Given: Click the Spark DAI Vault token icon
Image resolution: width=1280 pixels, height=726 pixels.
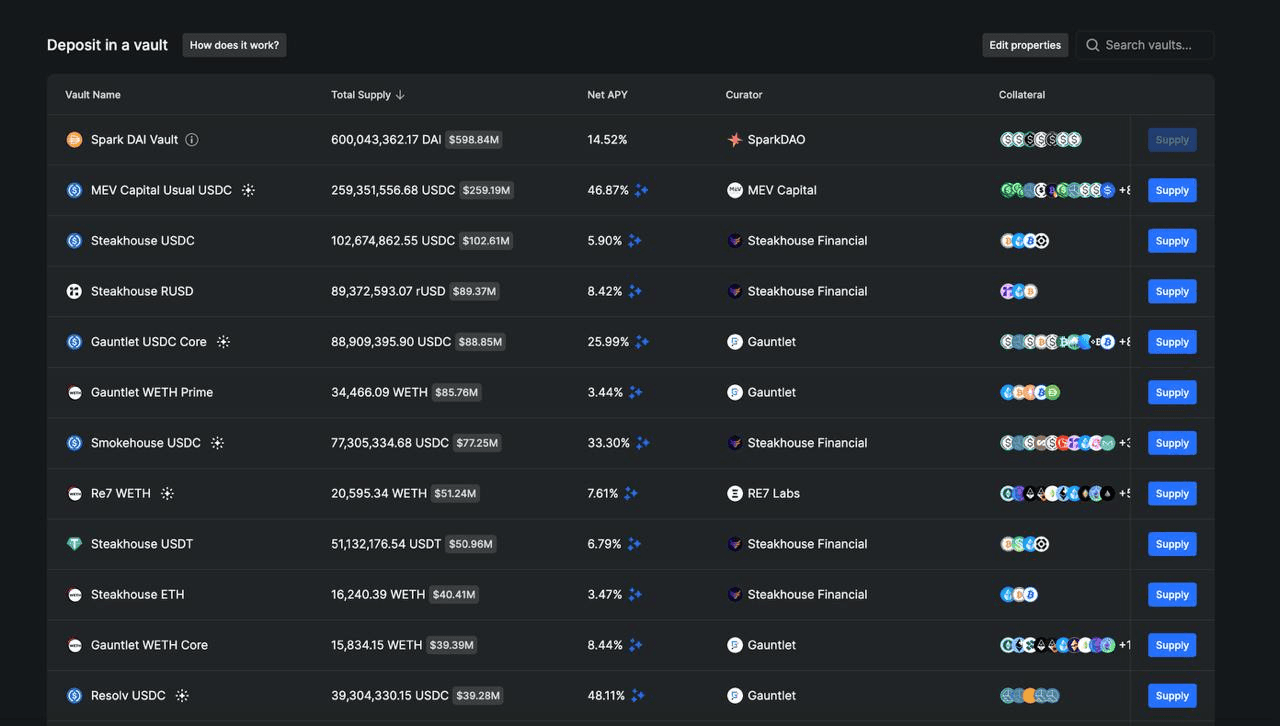Looking at the screenshot, I should [x=74, y=140].
